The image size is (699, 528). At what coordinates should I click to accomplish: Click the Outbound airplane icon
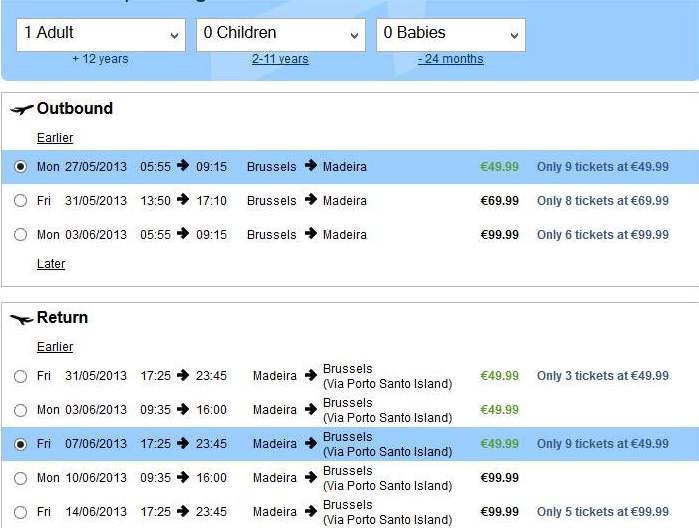click(x=21, y=109)
